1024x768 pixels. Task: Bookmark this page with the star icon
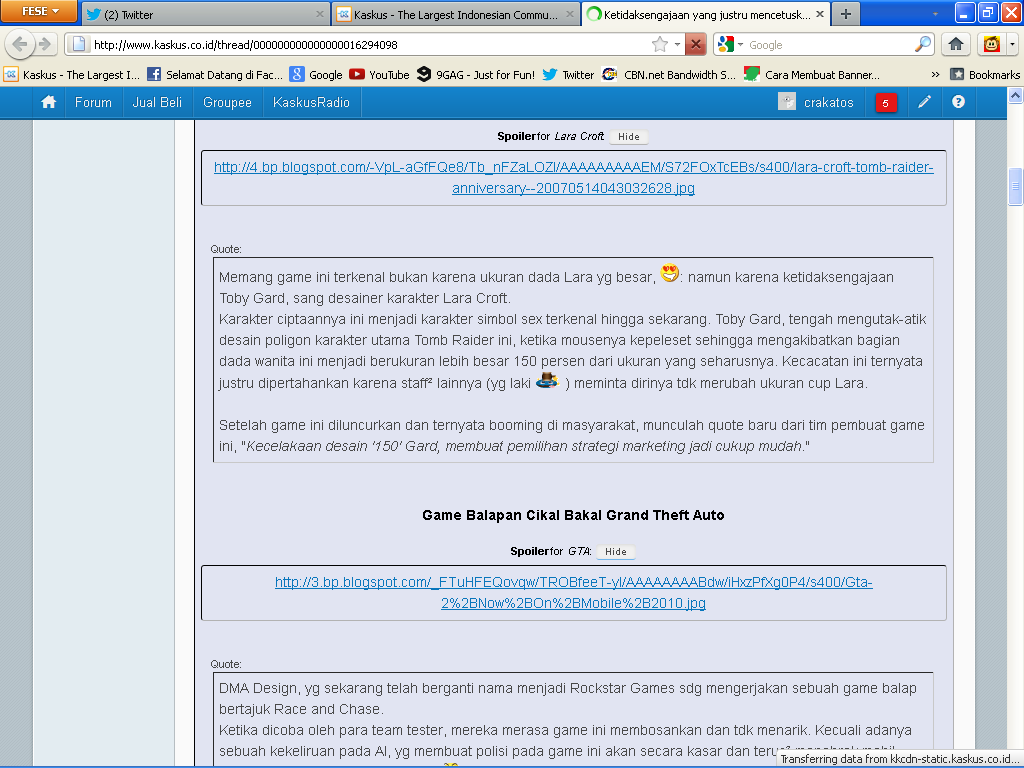[x=660, y=44]
